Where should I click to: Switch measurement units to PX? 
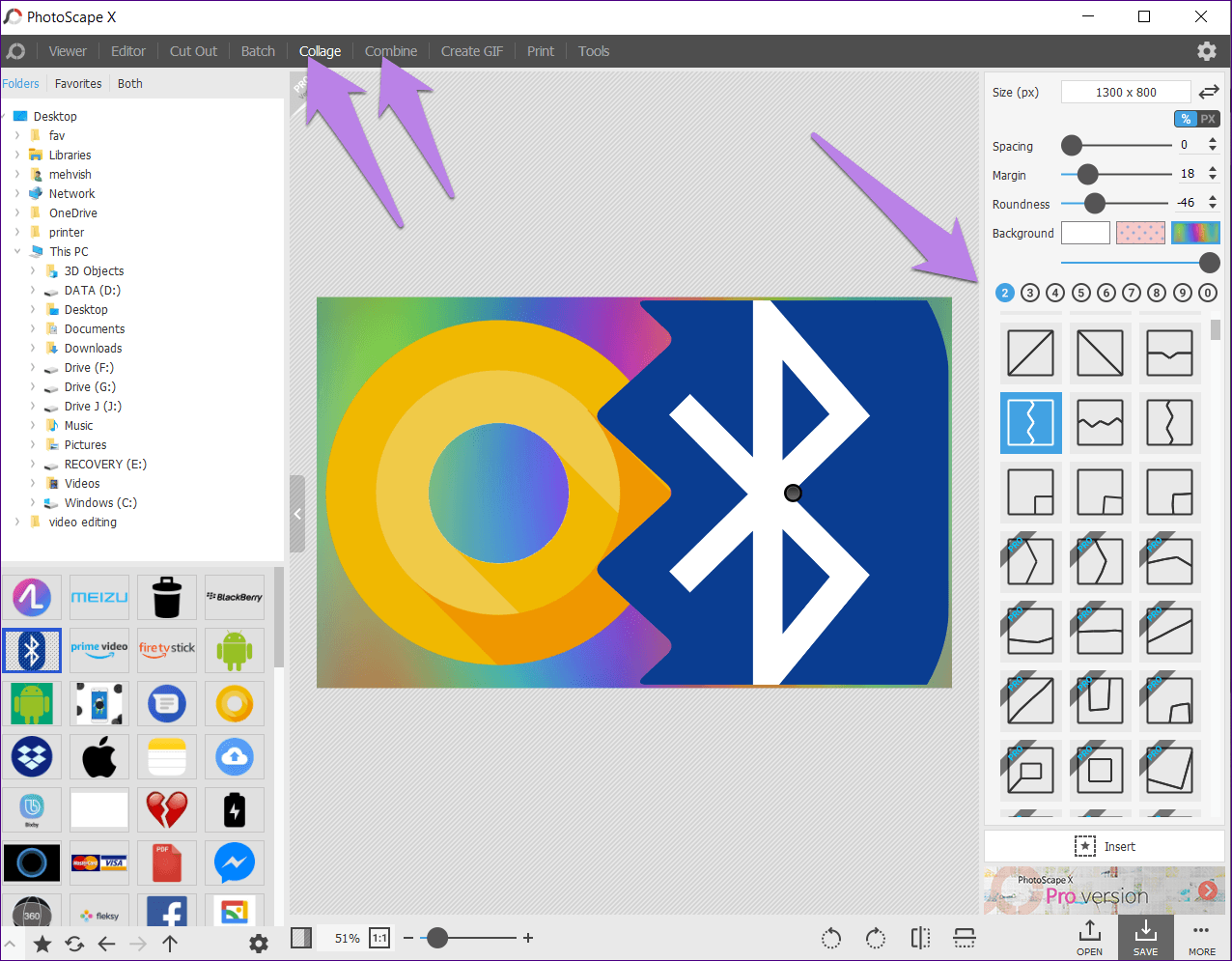coord(1208,118)
